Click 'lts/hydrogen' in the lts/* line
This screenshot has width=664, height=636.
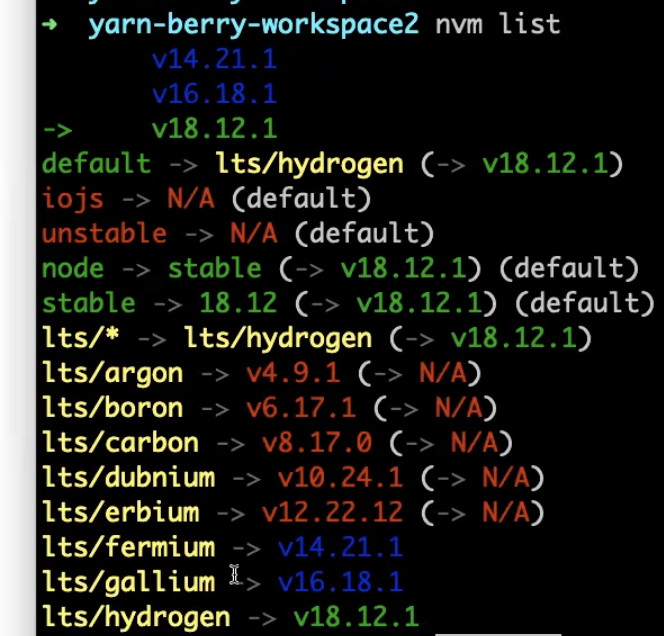(278, 339)
